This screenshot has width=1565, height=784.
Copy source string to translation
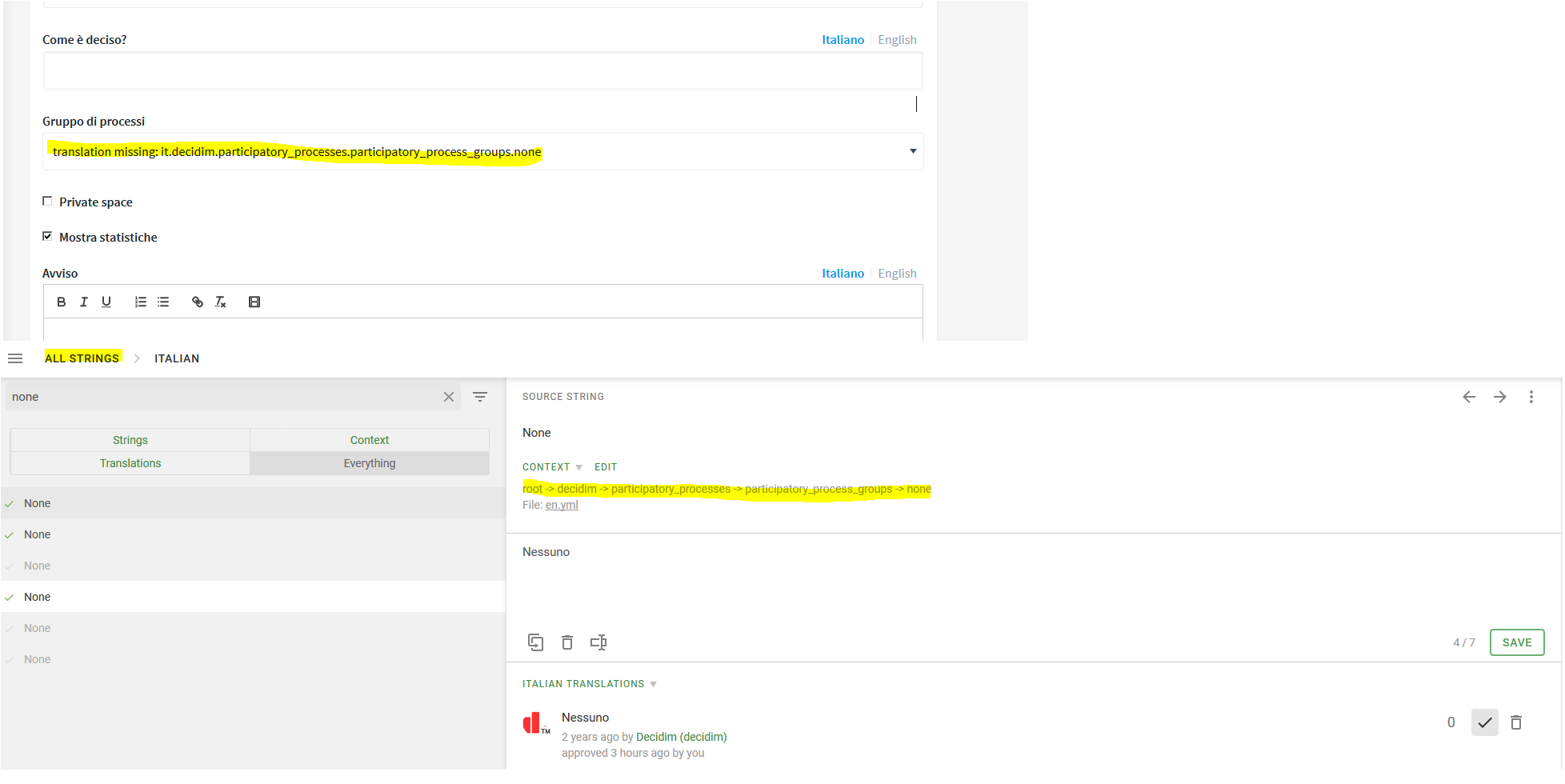pyautogui.click(x=535, y=642)
